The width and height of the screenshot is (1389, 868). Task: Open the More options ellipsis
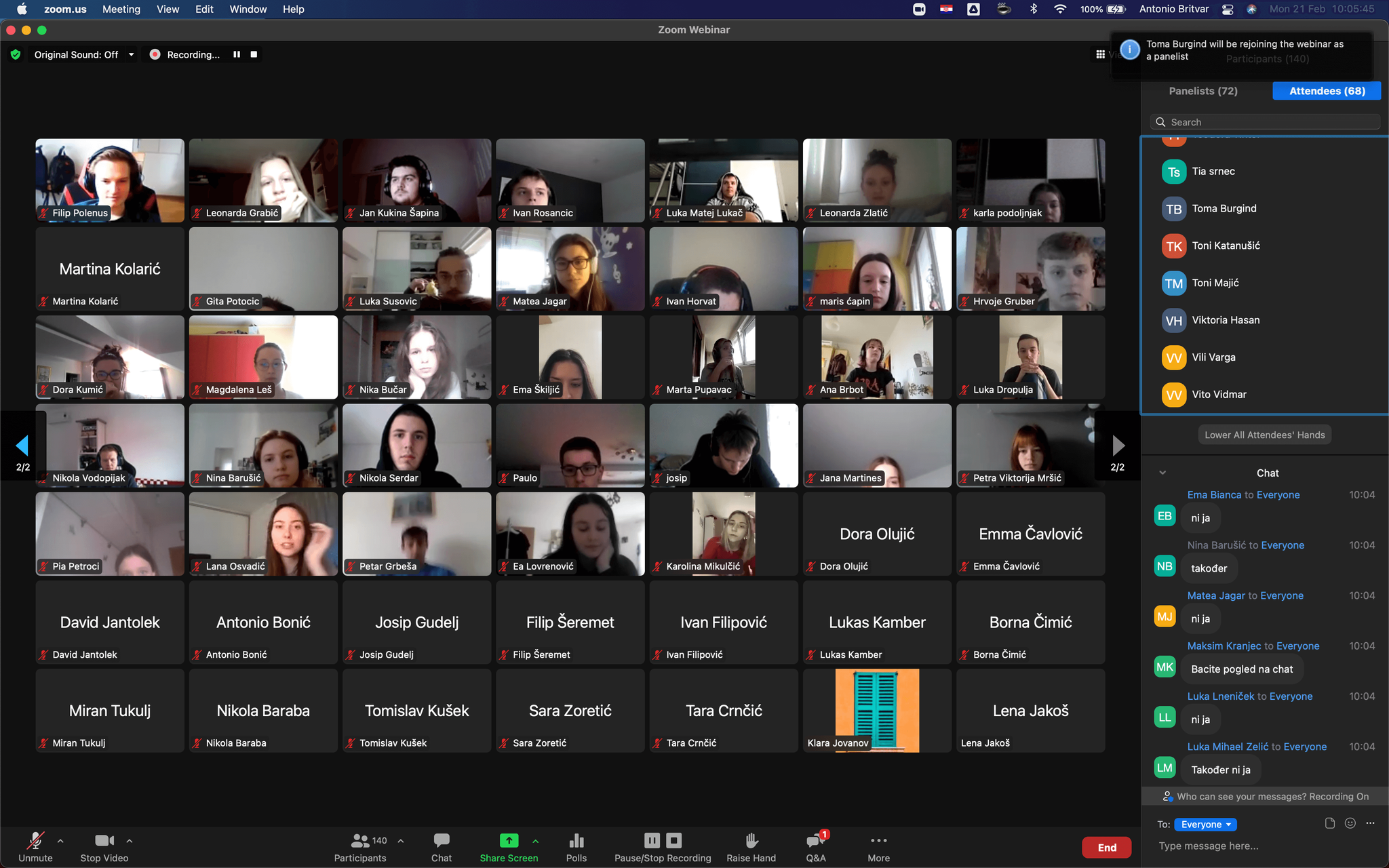coord(878,840)
